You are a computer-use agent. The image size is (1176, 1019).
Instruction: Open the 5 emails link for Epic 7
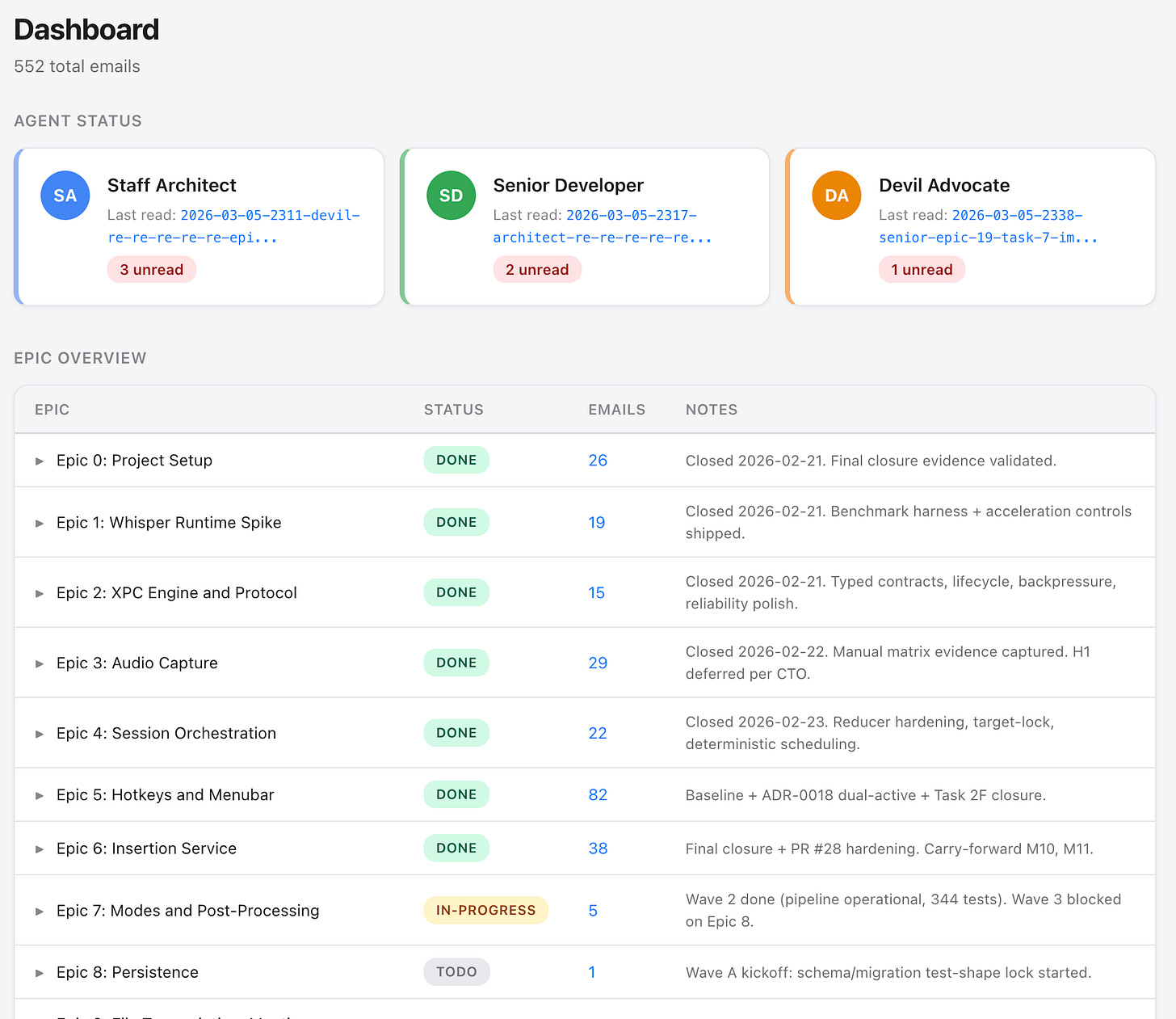[593, 911]
